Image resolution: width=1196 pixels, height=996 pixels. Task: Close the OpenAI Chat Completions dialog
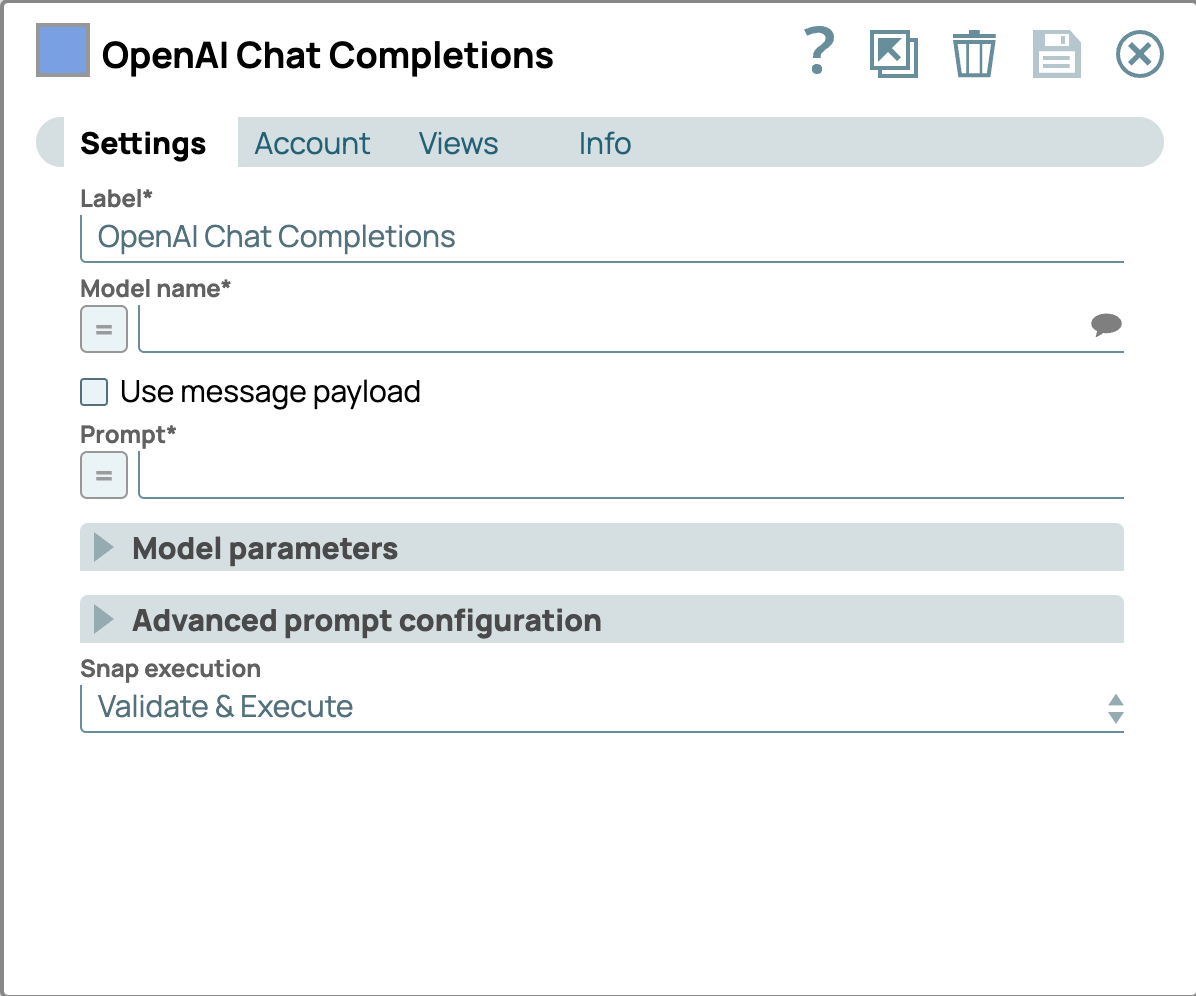[x=1139, y=54]
